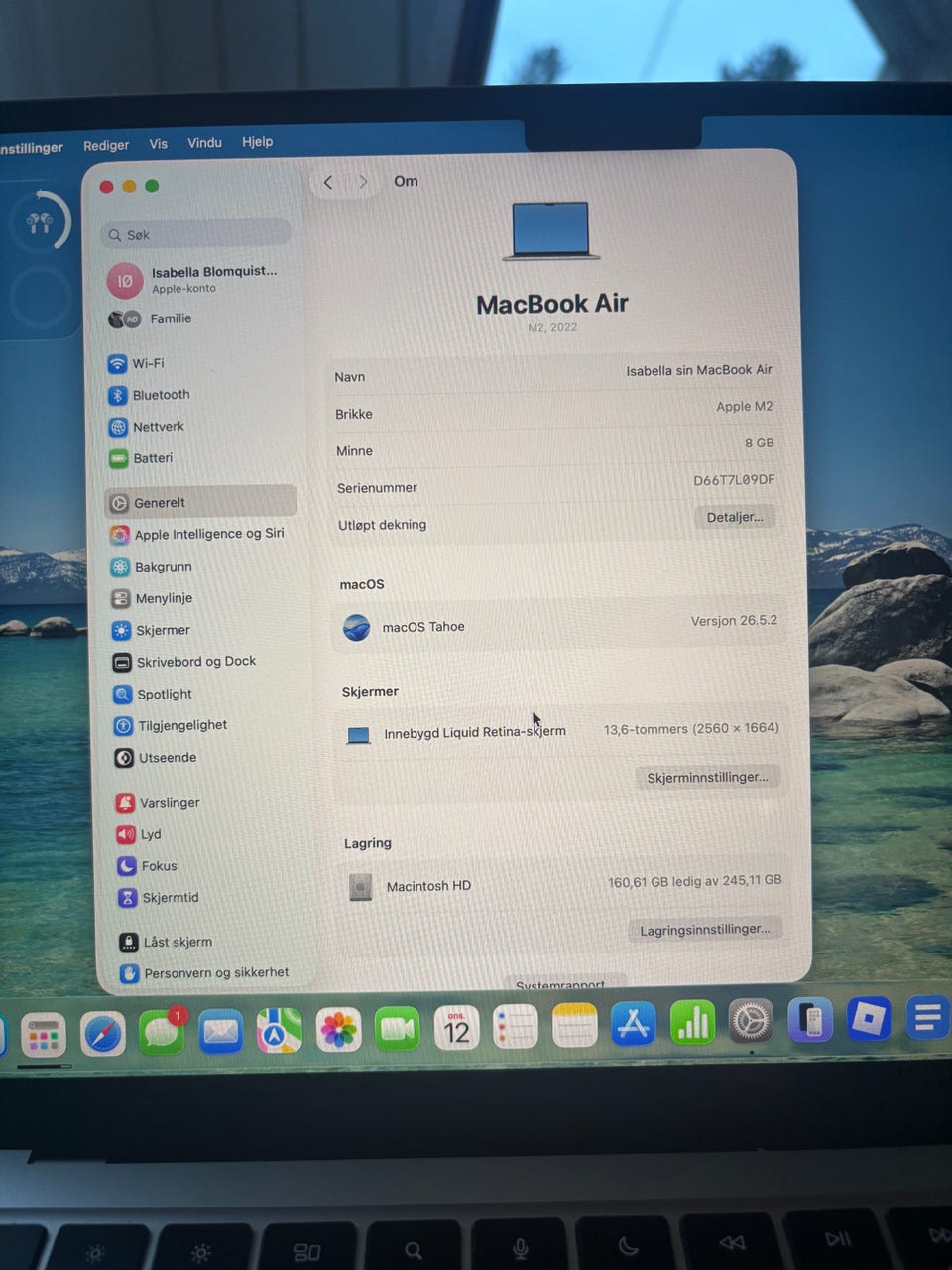
Task: Open Wi-Fi settings in sidebar
Action: [149, 363]
